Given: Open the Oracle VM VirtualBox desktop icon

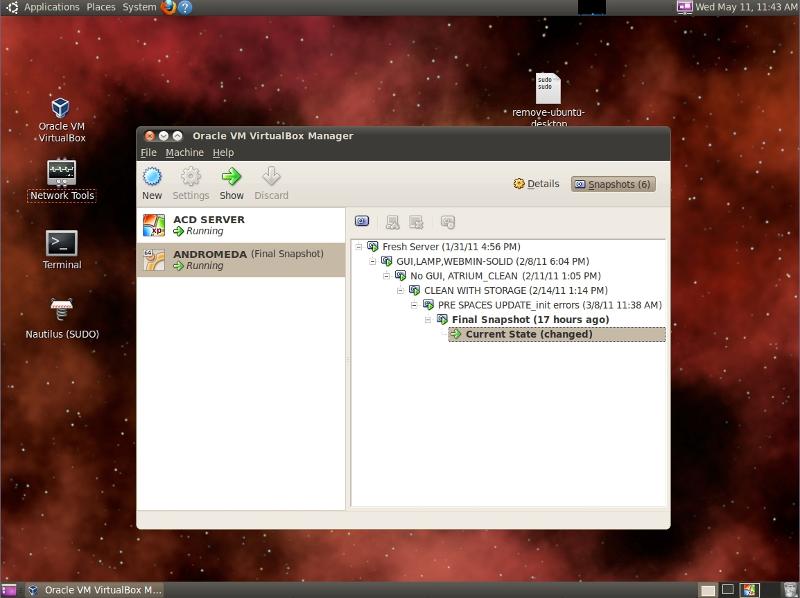Looking at the screenshot, I should click(x=62, y=120).
